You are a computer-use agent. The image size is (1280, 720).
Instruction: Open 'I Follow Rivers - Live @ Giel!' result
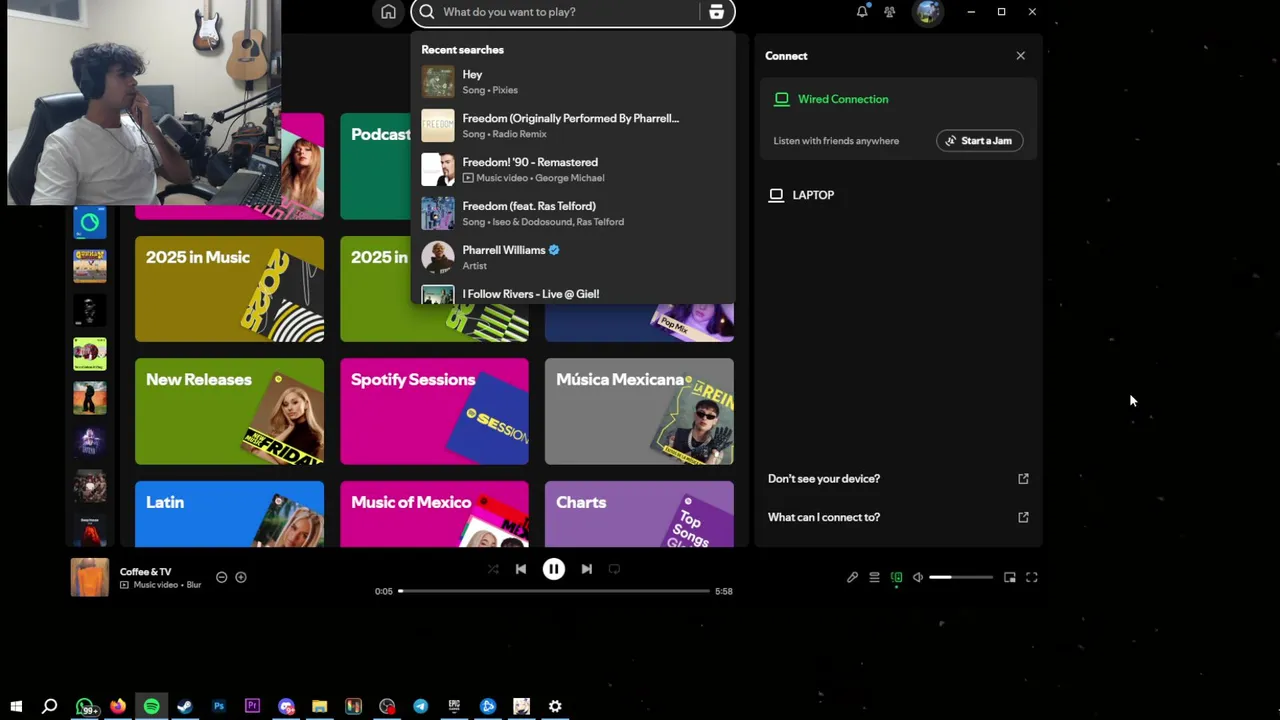pyautogui.click(x=573, y=294)
